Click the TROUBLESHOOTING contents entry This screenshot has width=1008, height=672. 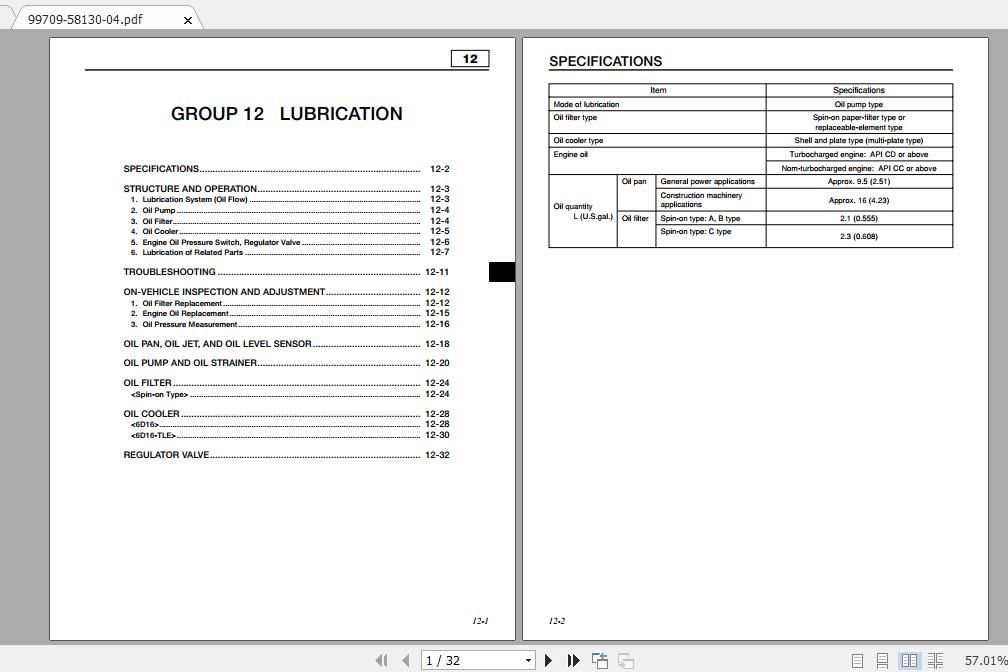[167, 271]
